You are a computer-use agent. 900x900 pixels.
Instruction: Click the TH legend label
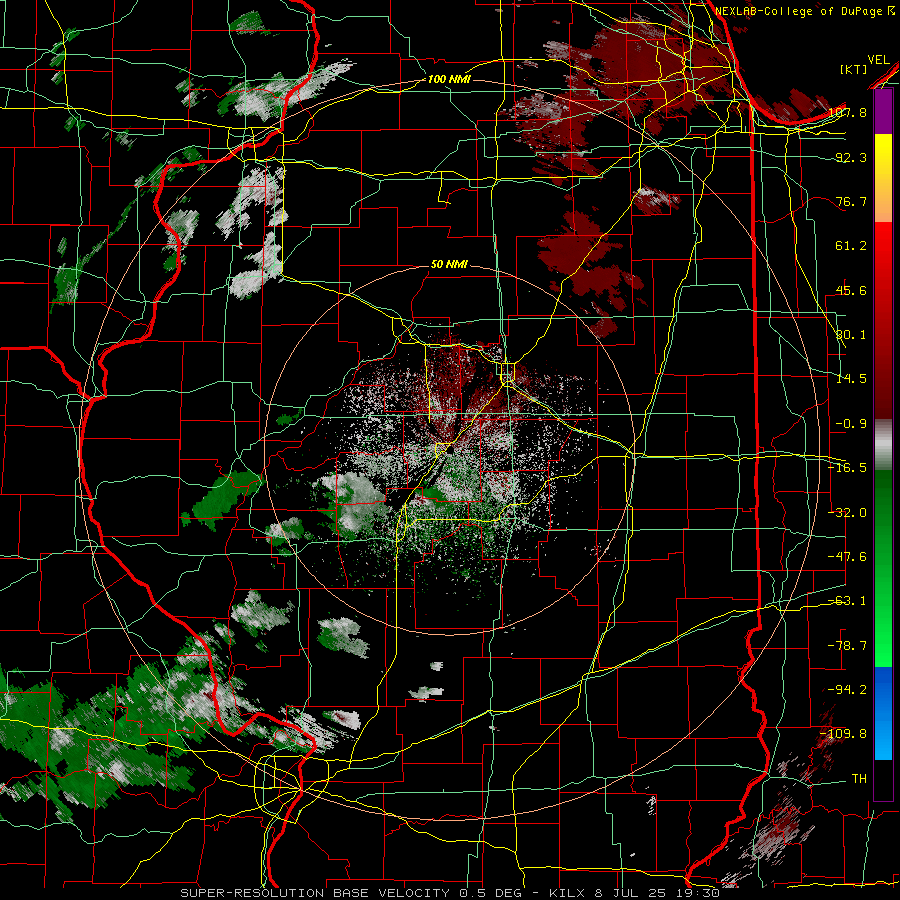pos(859,779)
